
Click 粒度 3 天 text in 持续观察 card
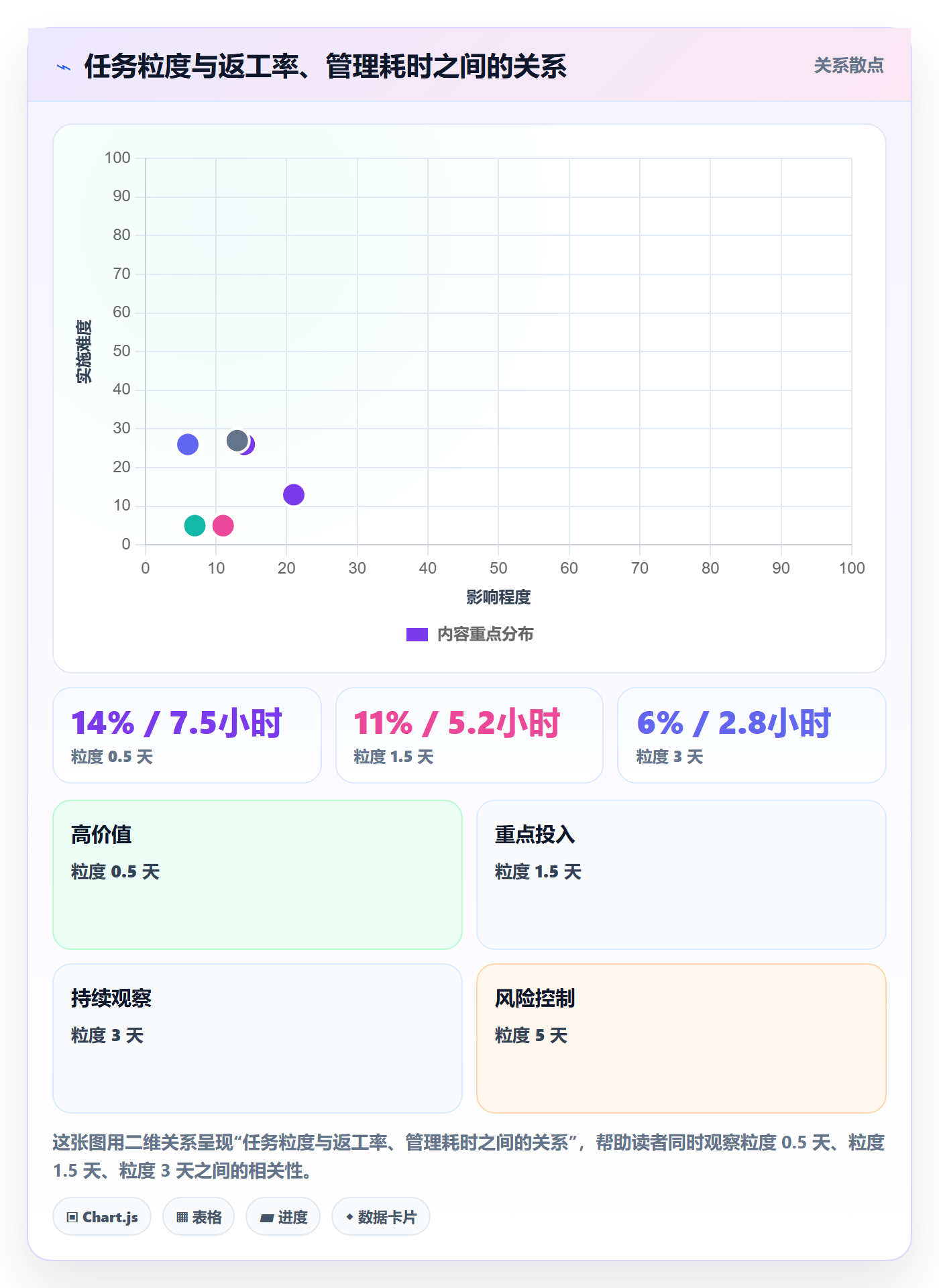(x=107, y=1035)
